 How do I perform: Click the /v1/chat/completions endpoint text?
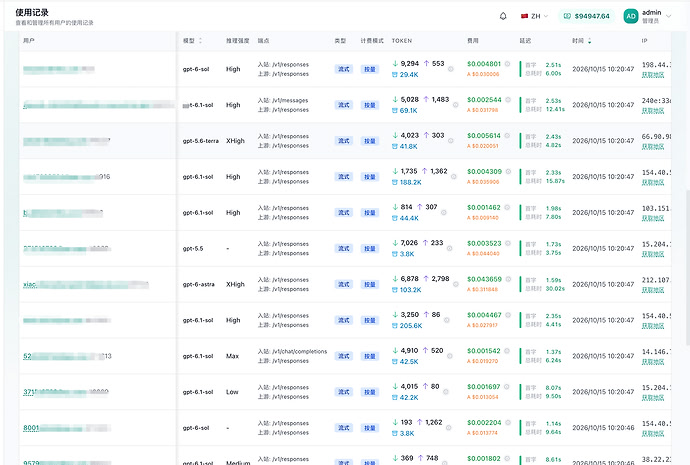click(x=300, y=351)
